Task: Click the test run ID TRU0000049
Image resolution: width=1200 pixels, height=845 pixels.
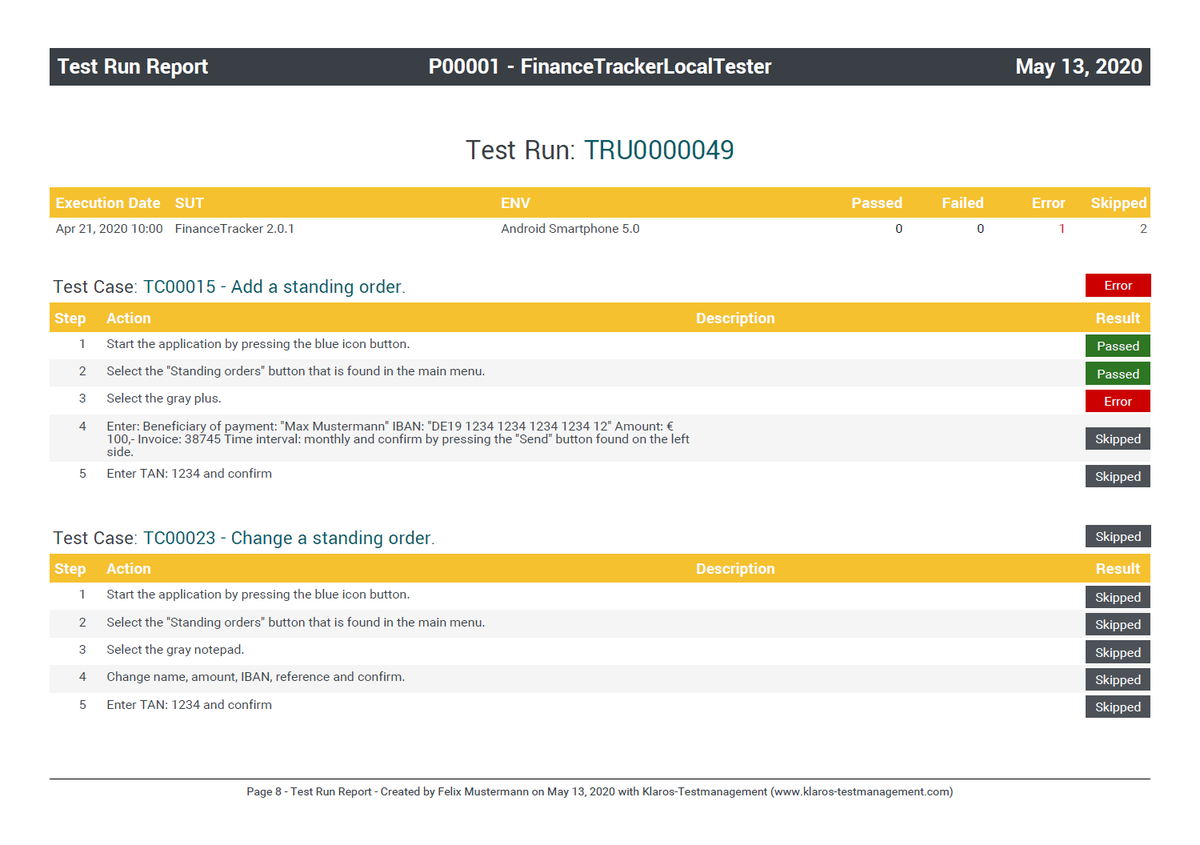Action: point(659,150)
